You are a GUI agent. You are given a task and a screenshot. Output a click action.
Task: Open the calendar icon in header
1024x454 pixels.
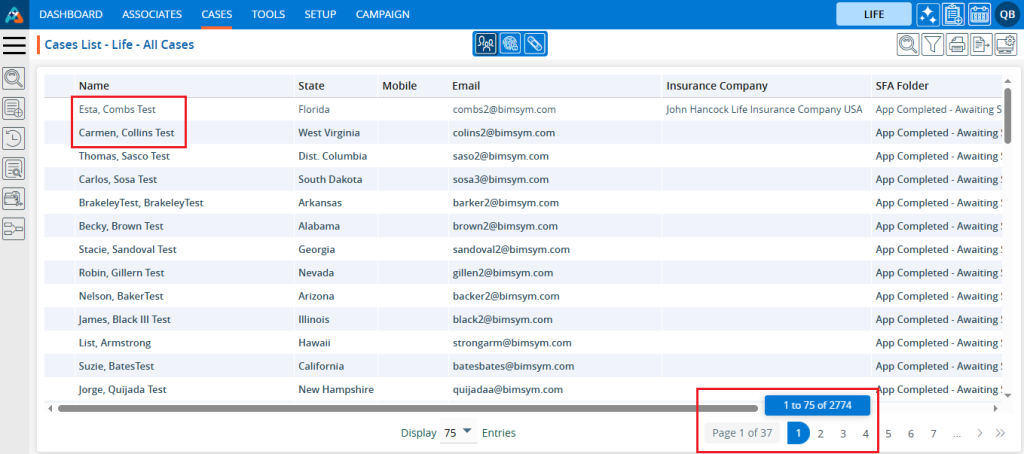tap(980, 14)
